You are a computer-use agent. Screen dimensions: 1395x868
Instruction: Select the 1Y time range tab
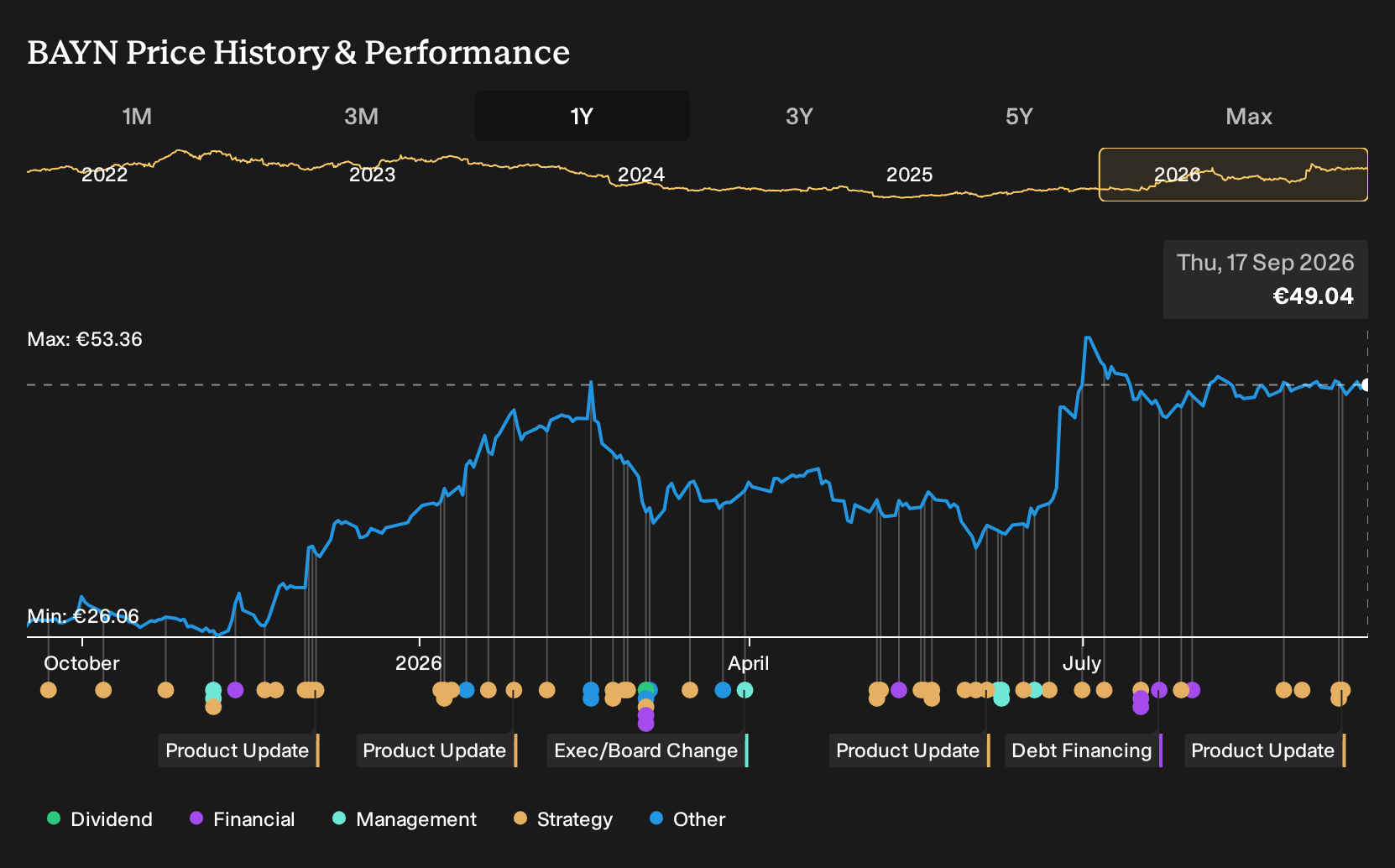(x=582, y=116)
